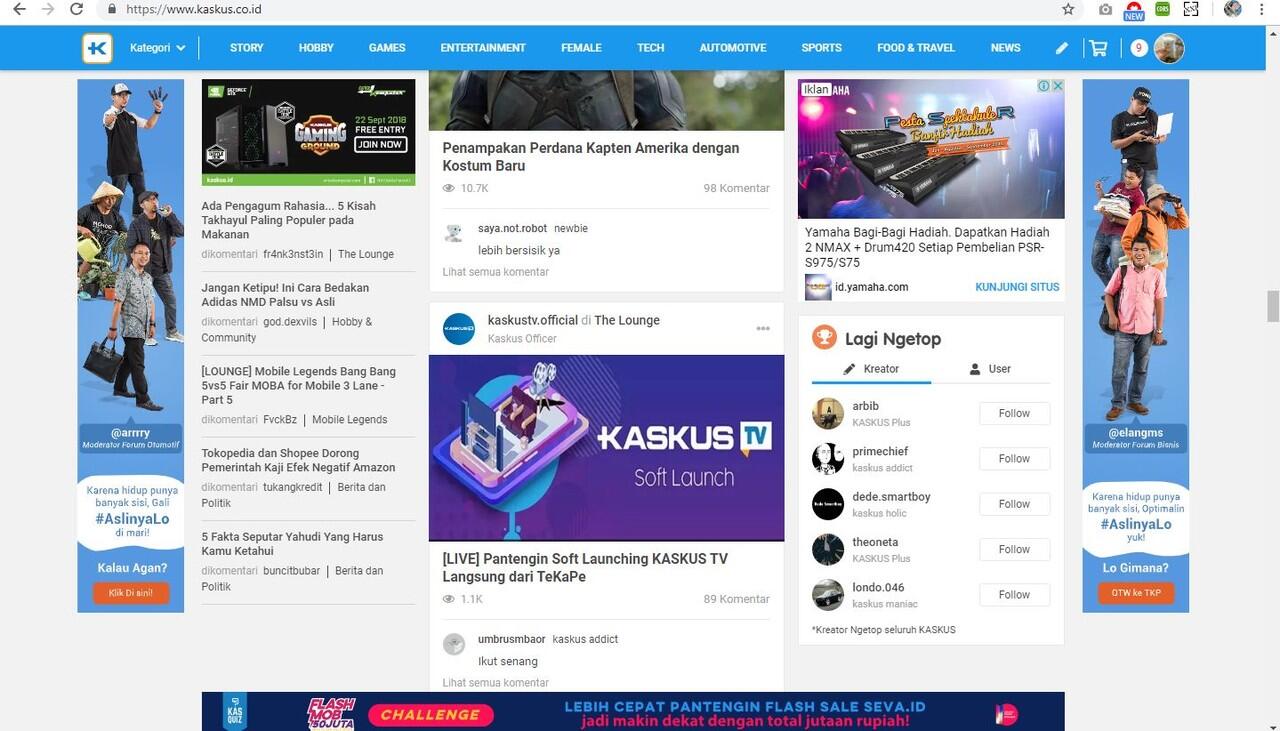Image resolution: width=1280 pixels, height=731 pixels.
Task: Open the KASKUS home logo
Action: [x=97, y=48]
